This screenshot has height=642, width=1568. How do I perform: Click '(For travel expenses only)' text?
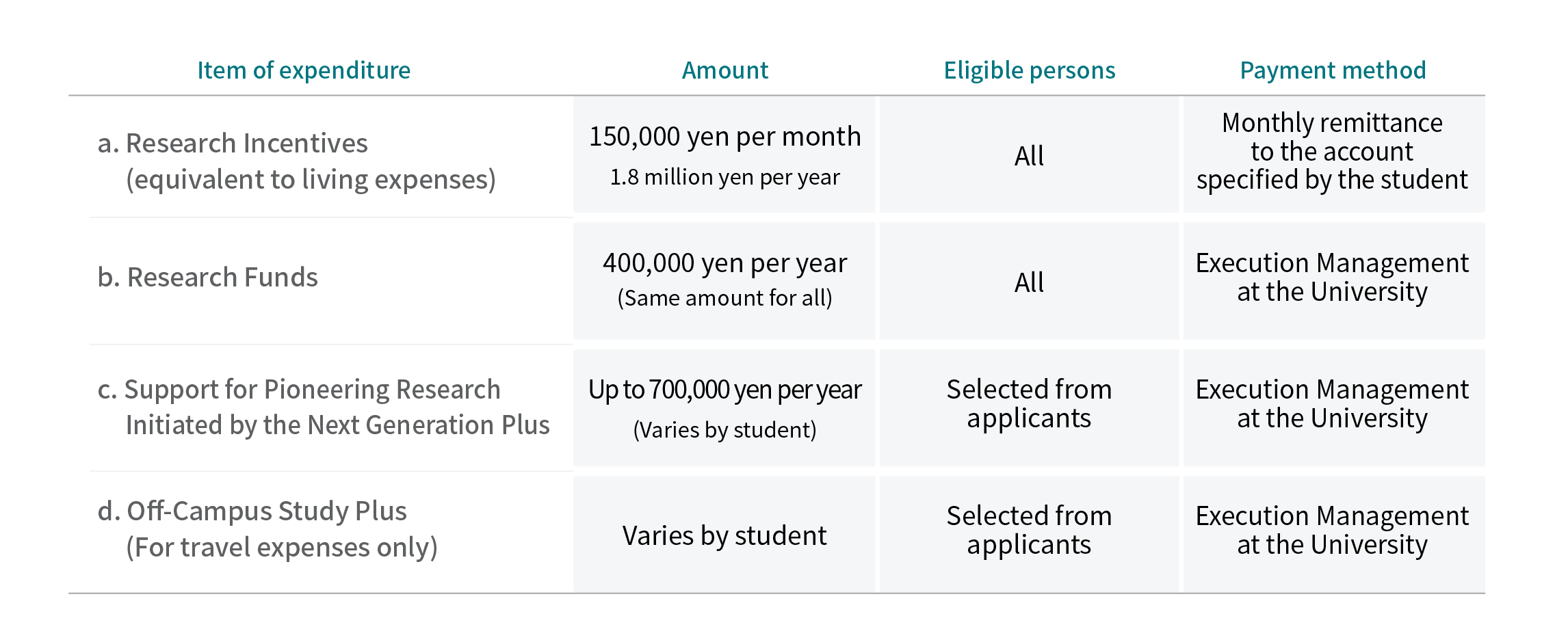(x=282, y=548)
